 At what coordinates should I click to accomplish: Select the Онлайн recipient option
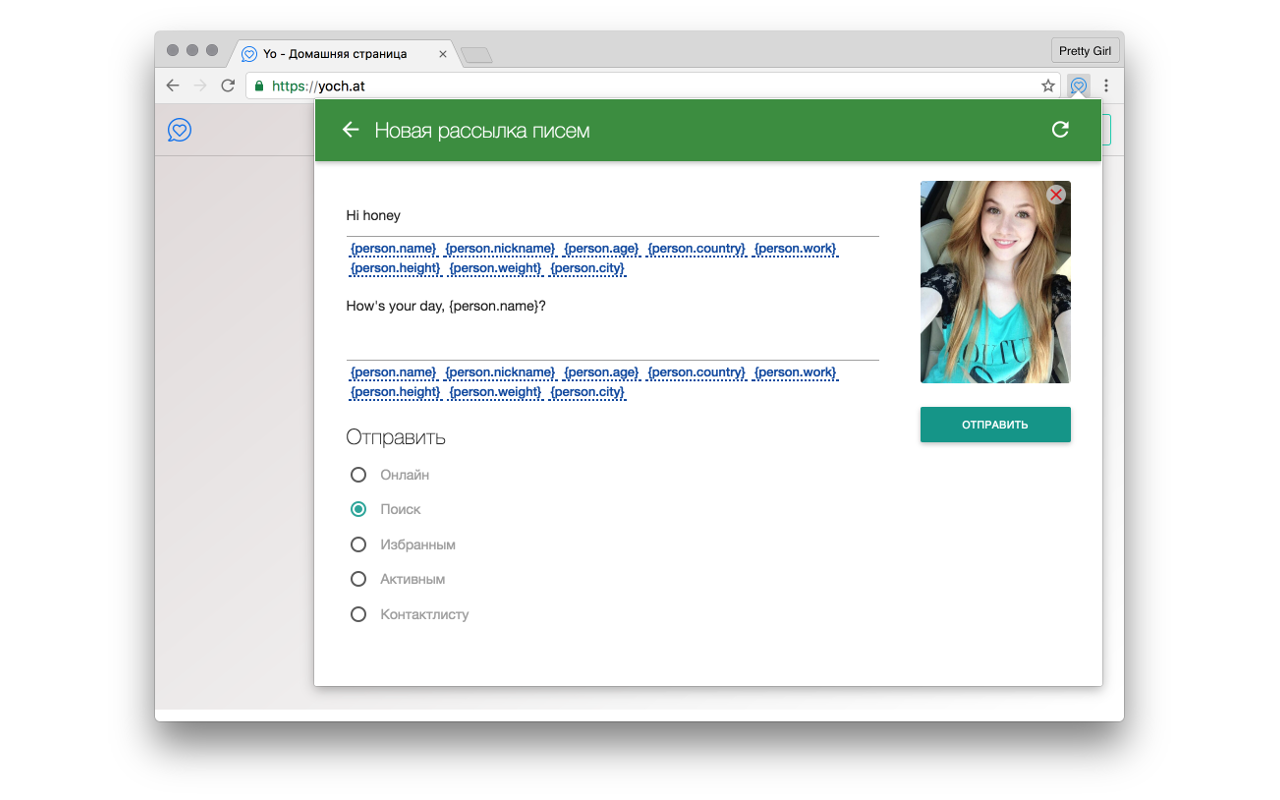pos(358,474)
